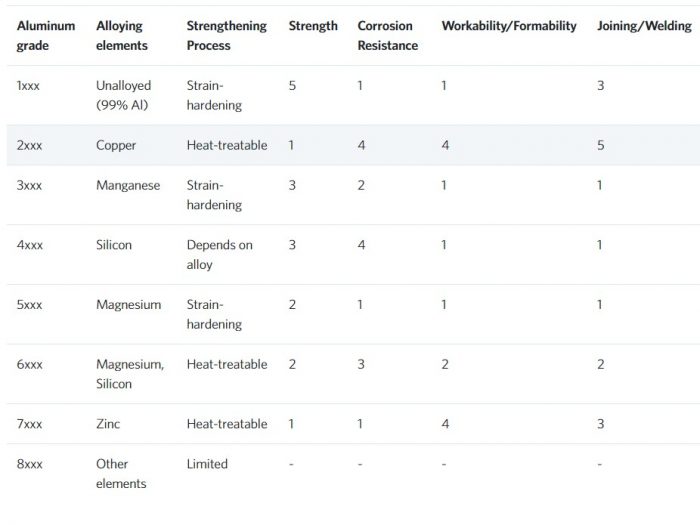Click the "Limited" strengthening process cell
The height and width of the screenshot is (525, 700).
click(207, 464)
